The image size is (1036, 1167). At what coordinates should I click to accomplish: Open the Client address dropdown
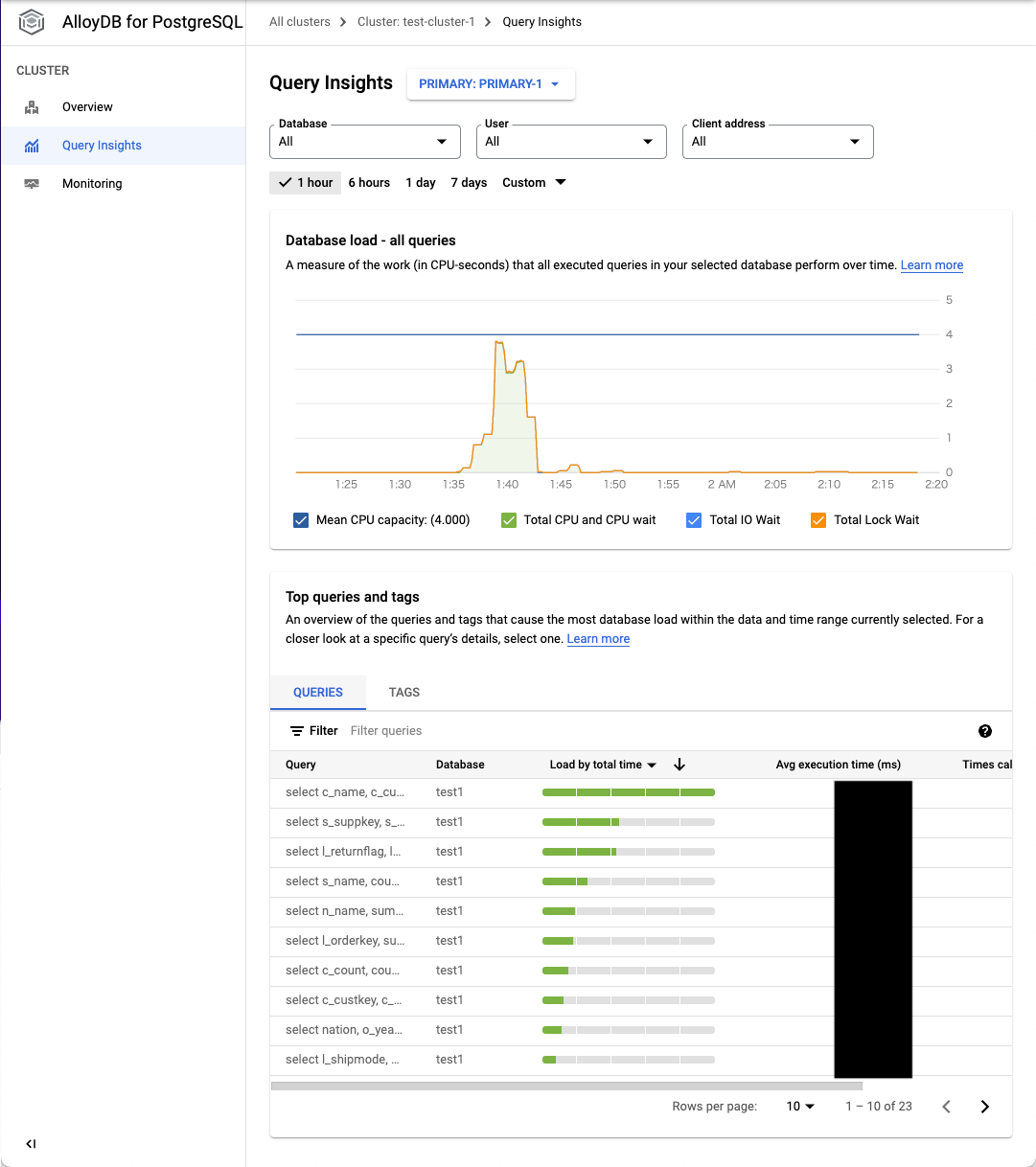(x=778, y=142)
